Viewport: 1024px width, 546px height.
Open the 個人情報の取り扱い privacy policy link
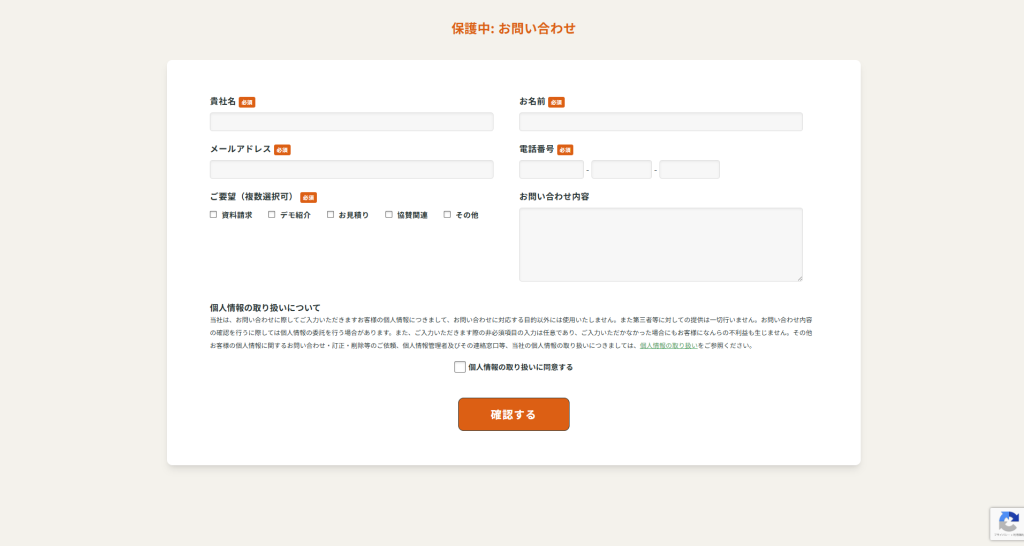click(x=668, y=345)
